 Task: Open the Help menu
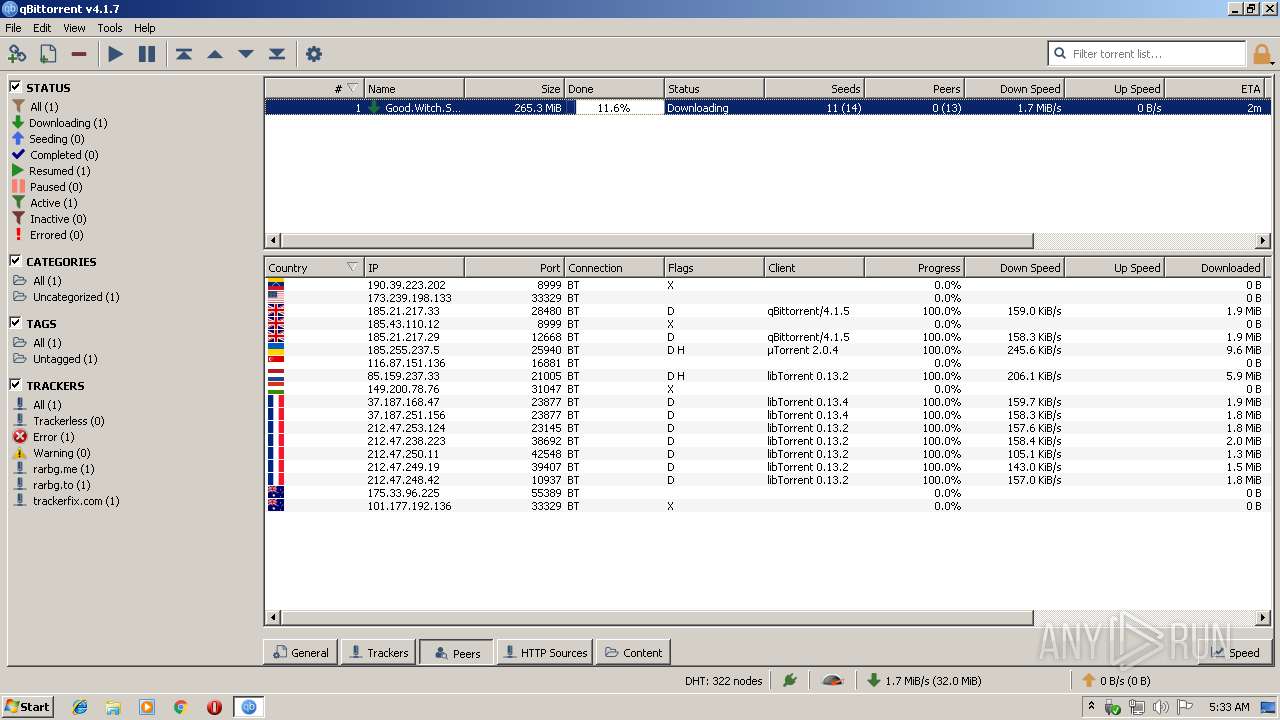pos(145,28)
